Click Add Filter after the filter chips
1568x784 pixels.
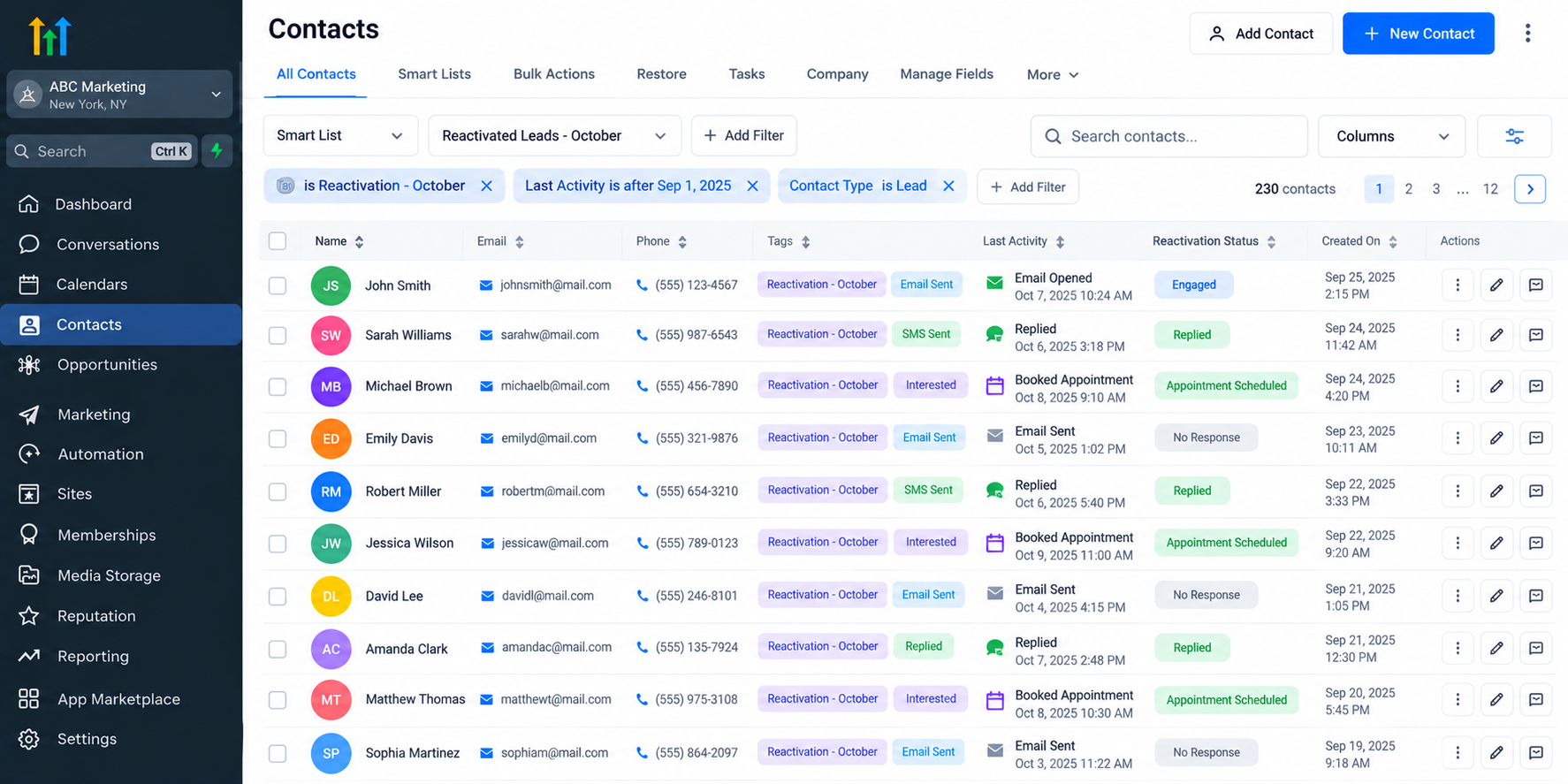pyautogui.click(x=1028, y=186)
